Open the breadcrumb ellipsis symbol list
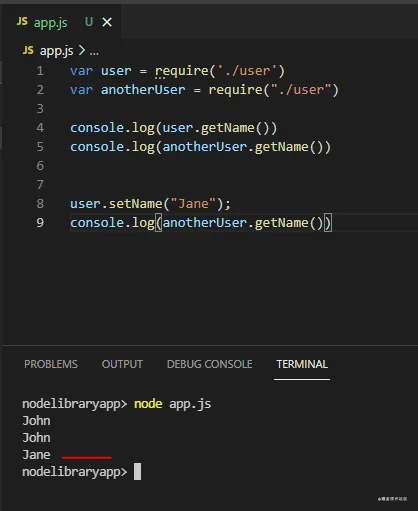The image size is (418, 511). (94, 52)
